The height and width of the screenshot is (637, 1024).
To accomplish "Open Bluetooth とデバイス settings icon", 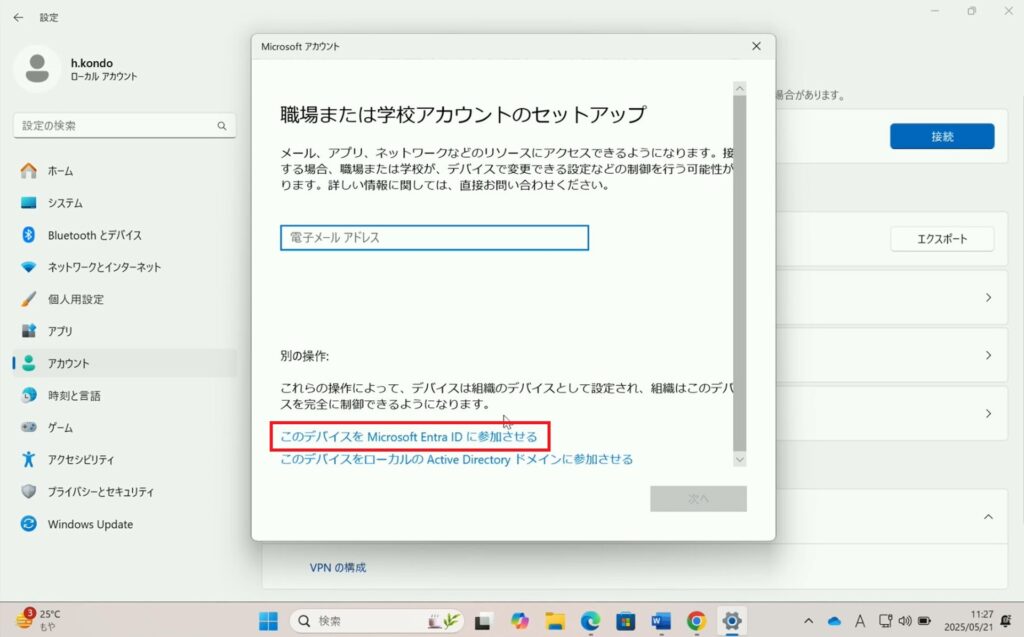I will pos(29,235).
